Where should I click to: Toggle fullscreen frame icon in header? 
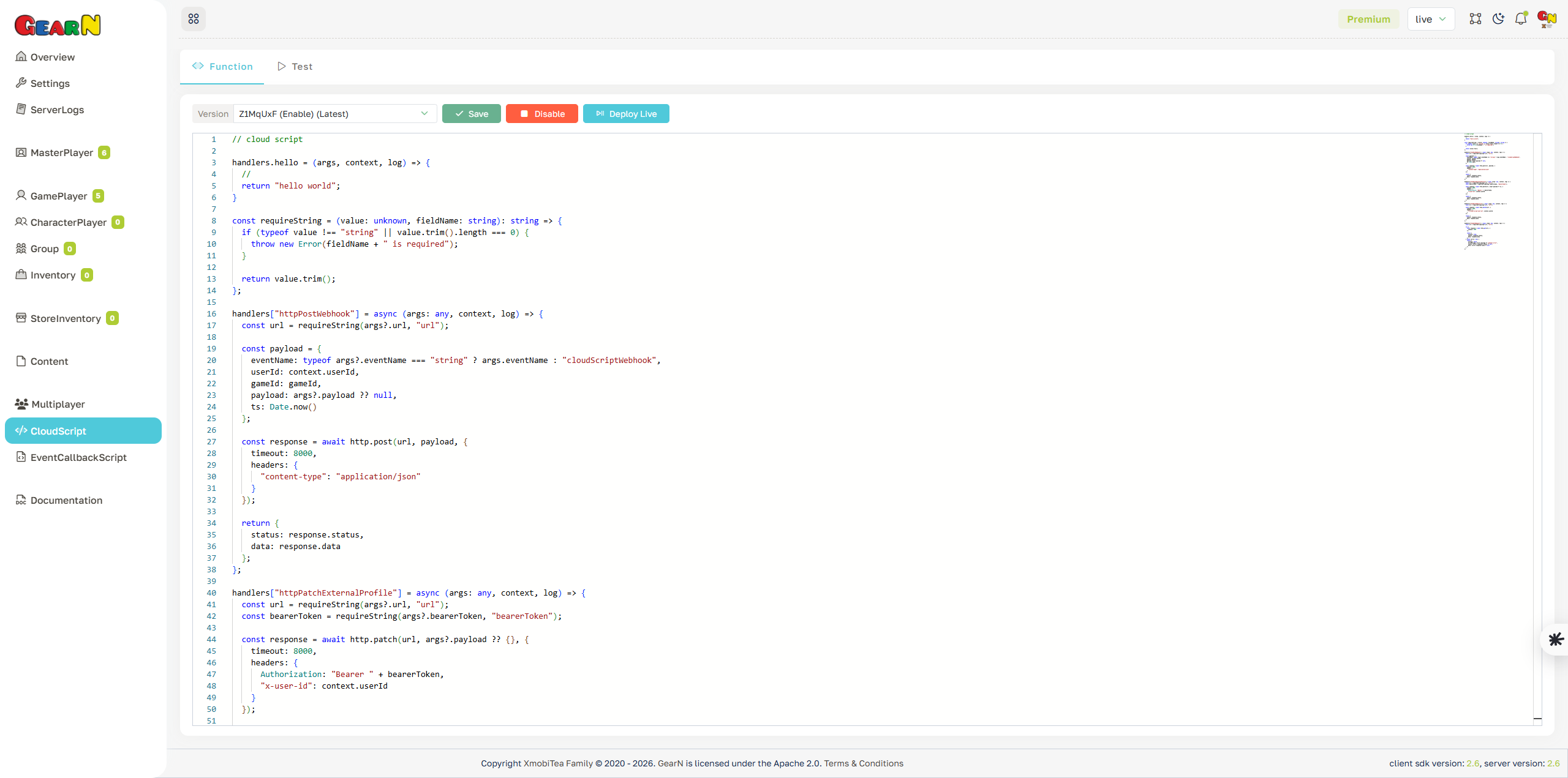point(1476,18)
